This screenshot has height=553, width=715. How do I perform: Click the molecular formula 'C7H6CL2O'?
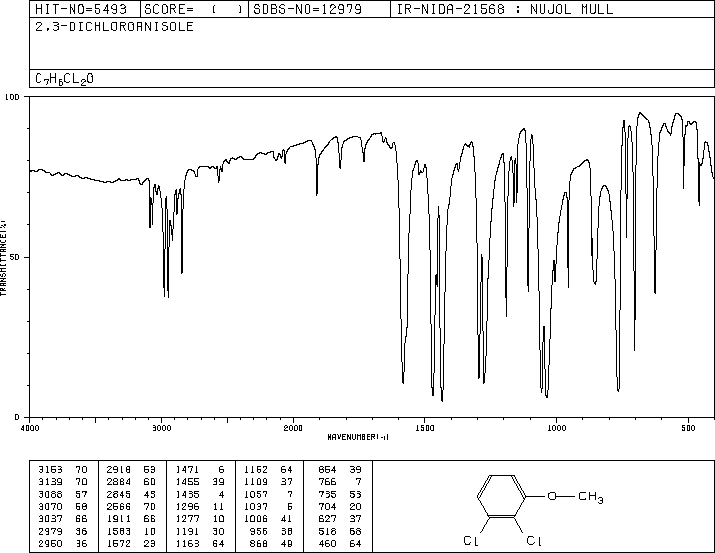pyautogui.click(x=64, y=79)
